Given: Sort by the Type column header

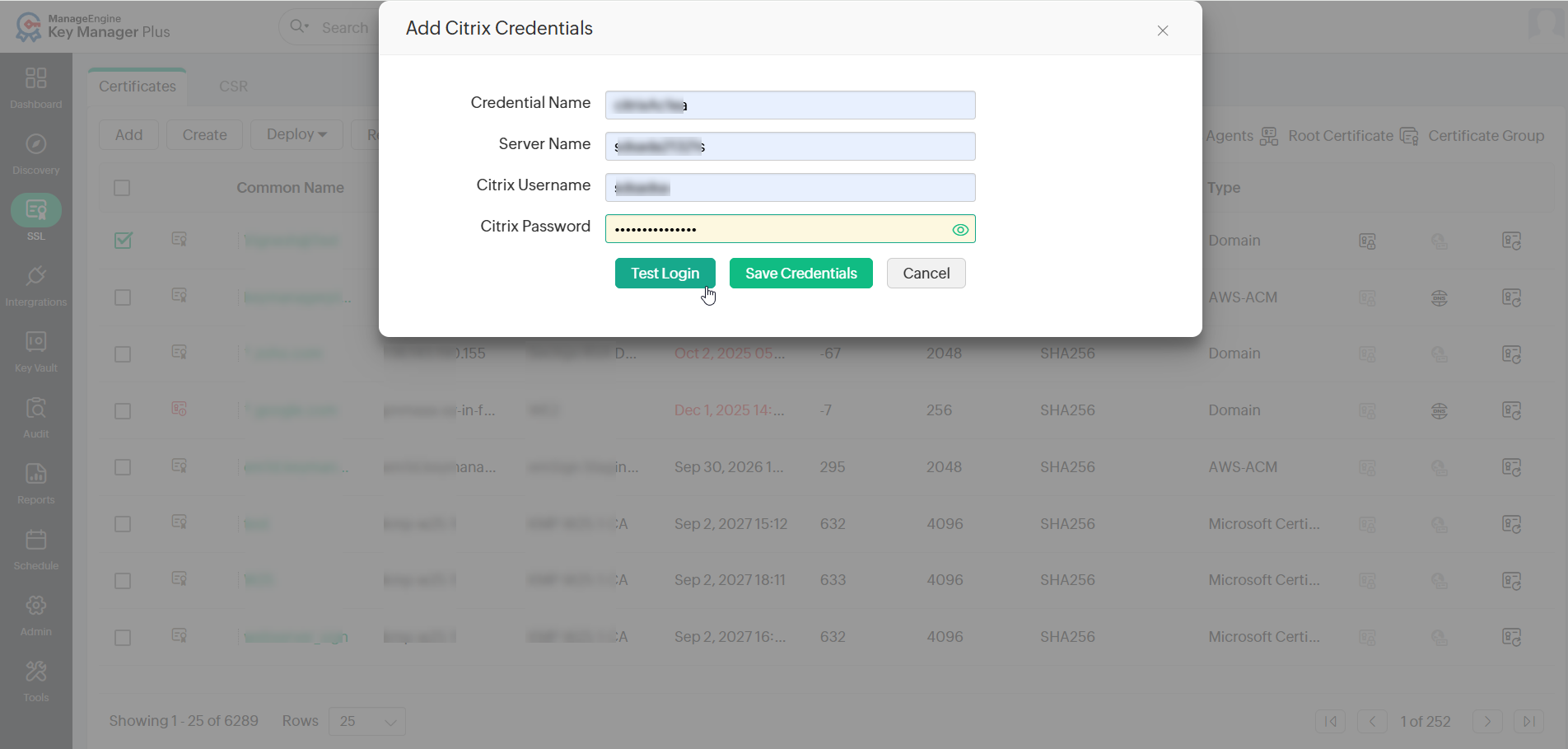Looking at the screenshot, I should (x=1224, y=188).
